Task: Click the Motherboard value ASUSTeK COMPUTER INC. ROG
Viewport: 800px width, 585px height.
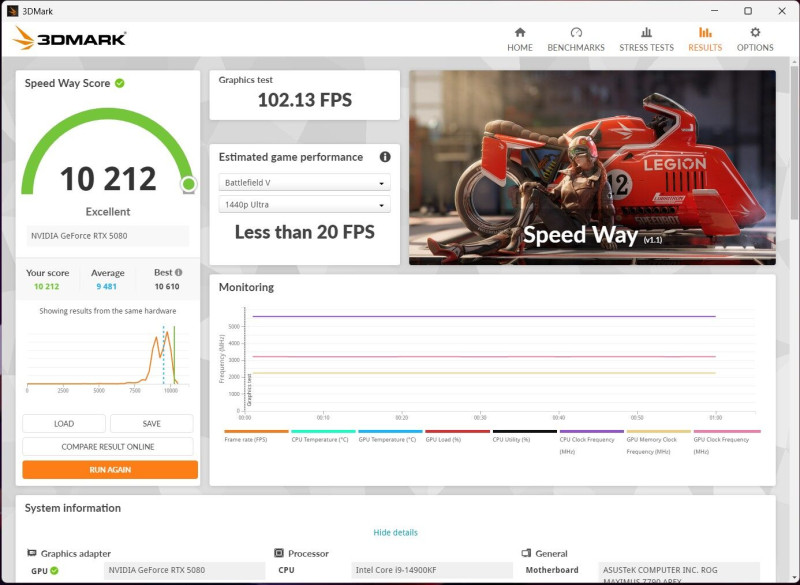Action: [679, 572]
